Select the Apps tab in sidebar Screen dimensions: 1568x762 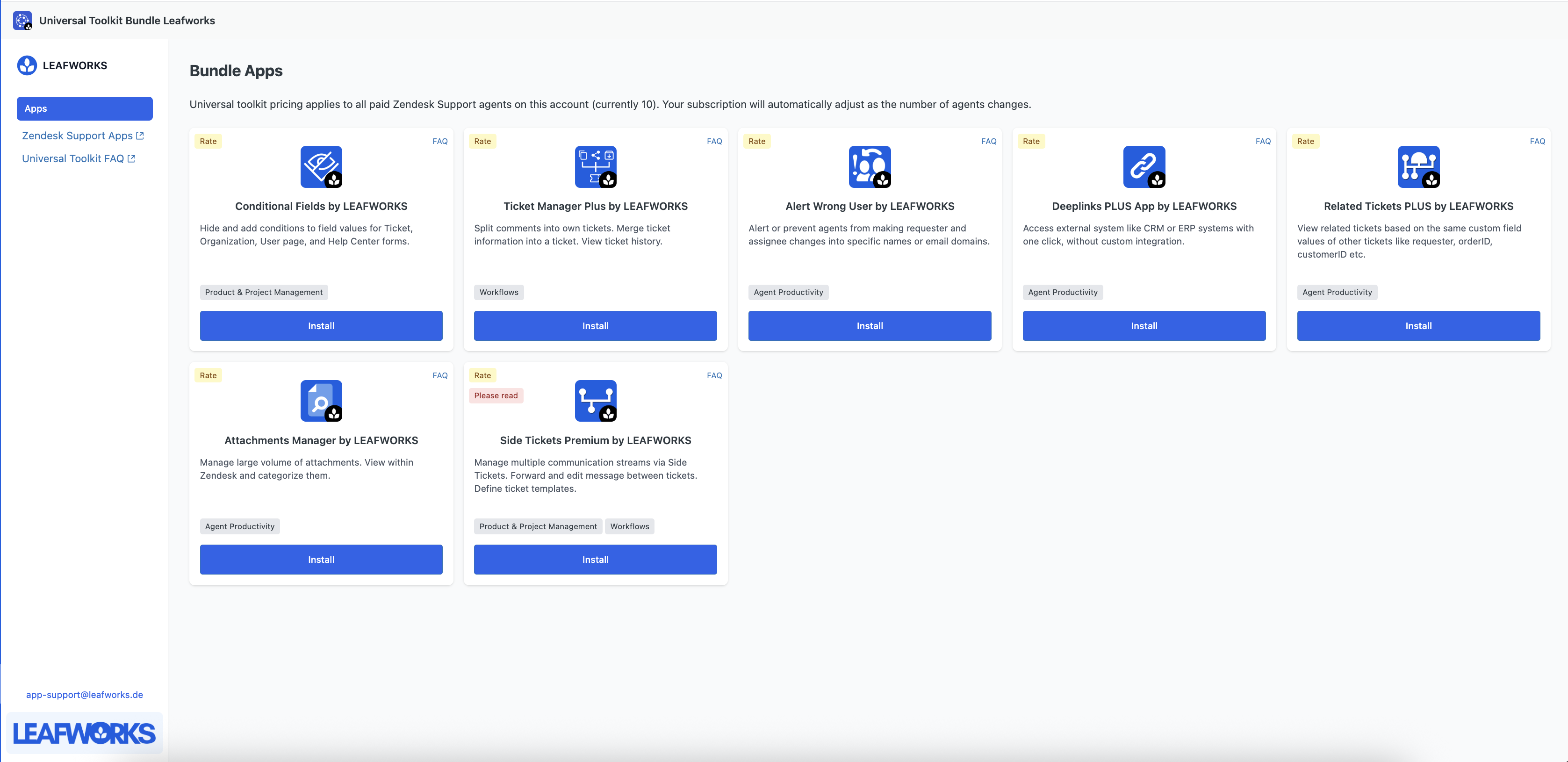[85, 108]
